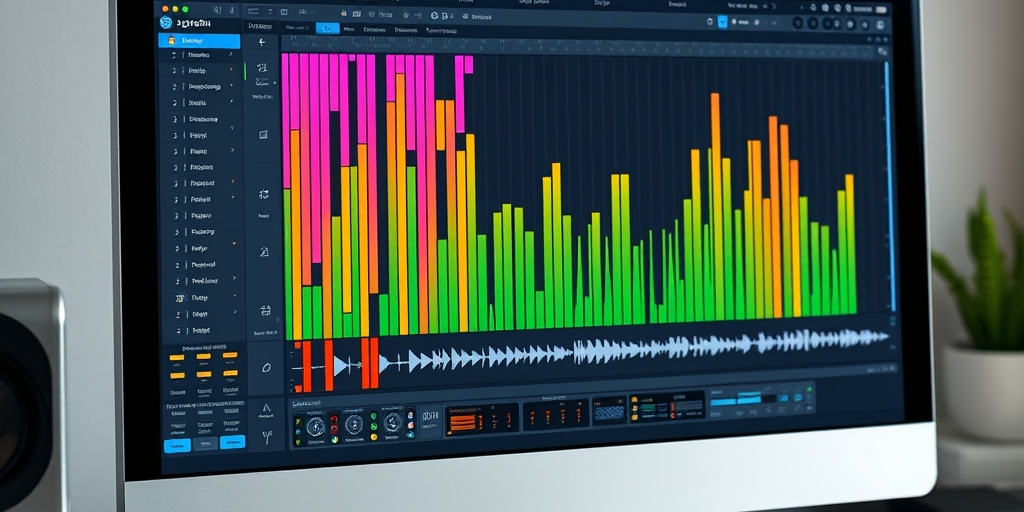Activate the bottom-right orange pad

[x=230, y=374]
